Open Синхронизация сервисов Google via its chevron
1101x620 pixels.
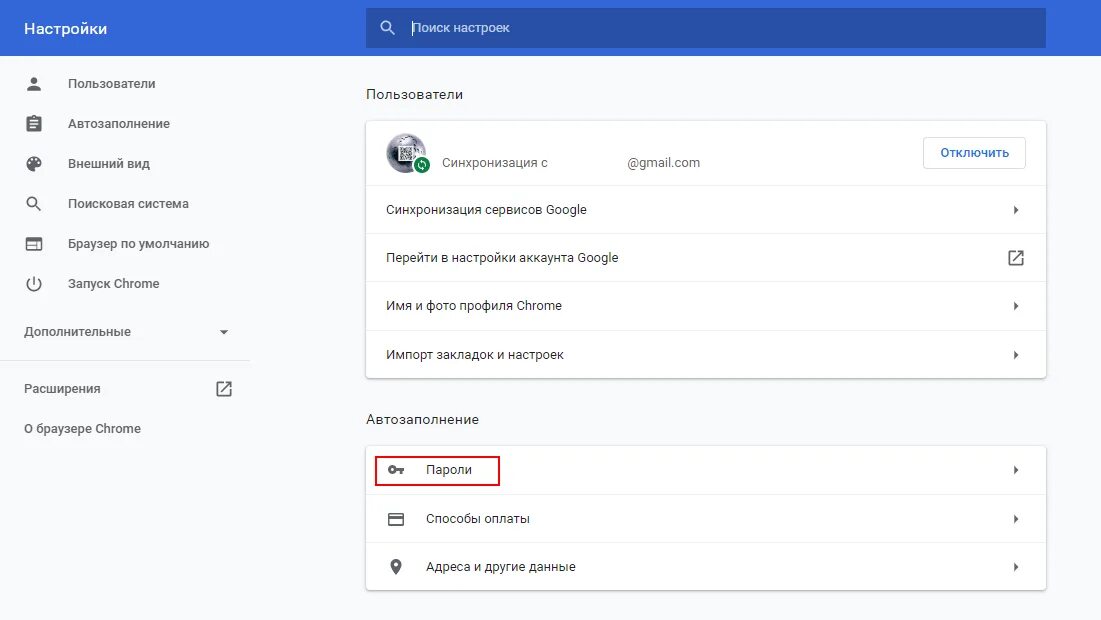1016,209
